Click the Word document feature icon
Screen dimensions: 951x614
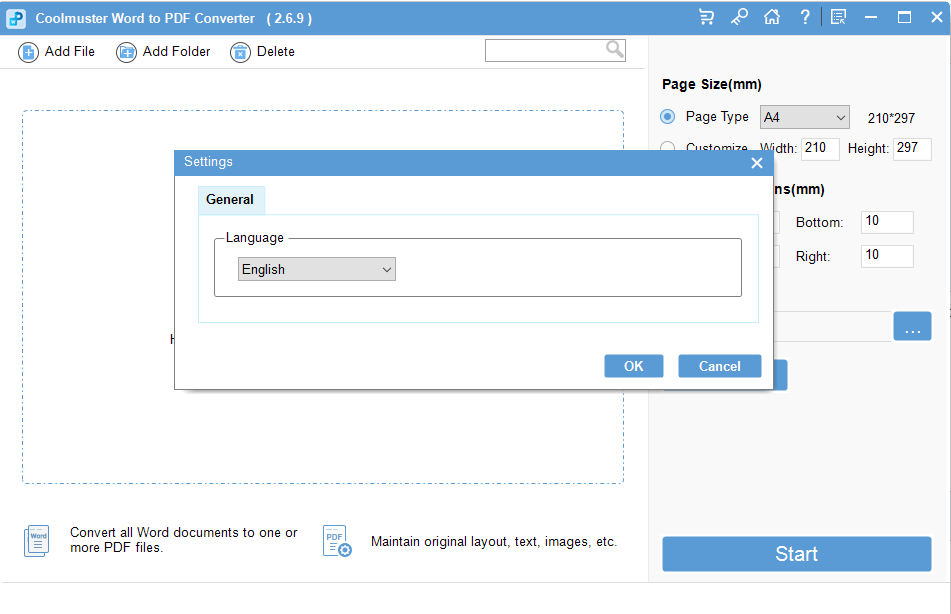(36, 541)
